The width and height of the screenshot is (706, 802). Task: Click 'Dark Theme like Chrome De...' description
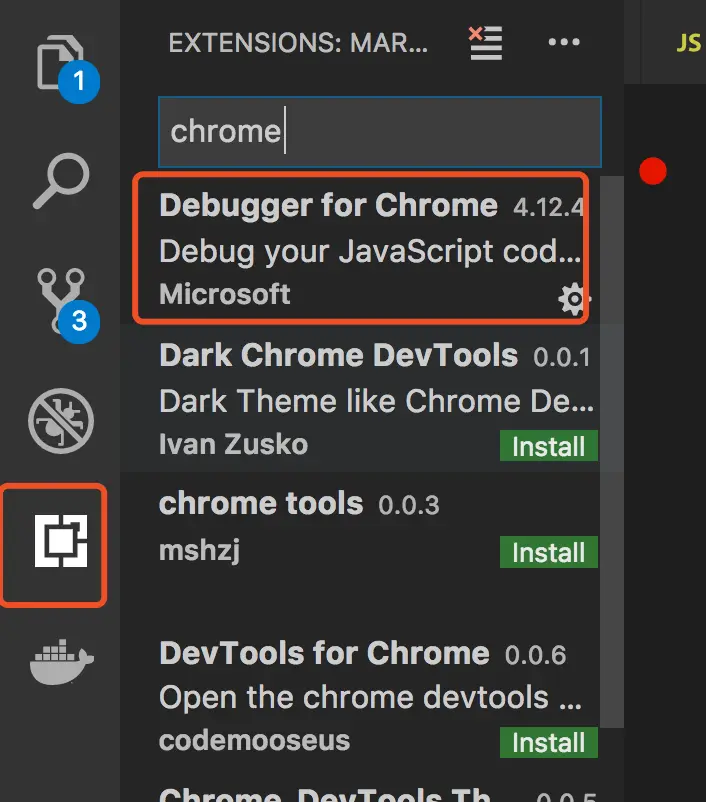click(x=377, y=401)
